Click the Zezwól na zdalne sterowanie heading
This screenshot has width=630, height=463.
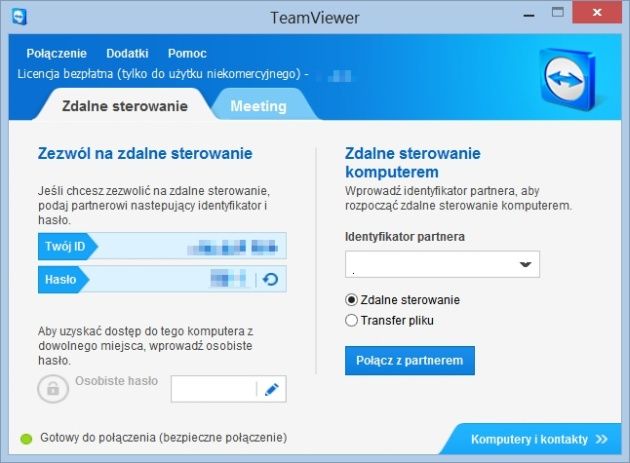(145, 153)
